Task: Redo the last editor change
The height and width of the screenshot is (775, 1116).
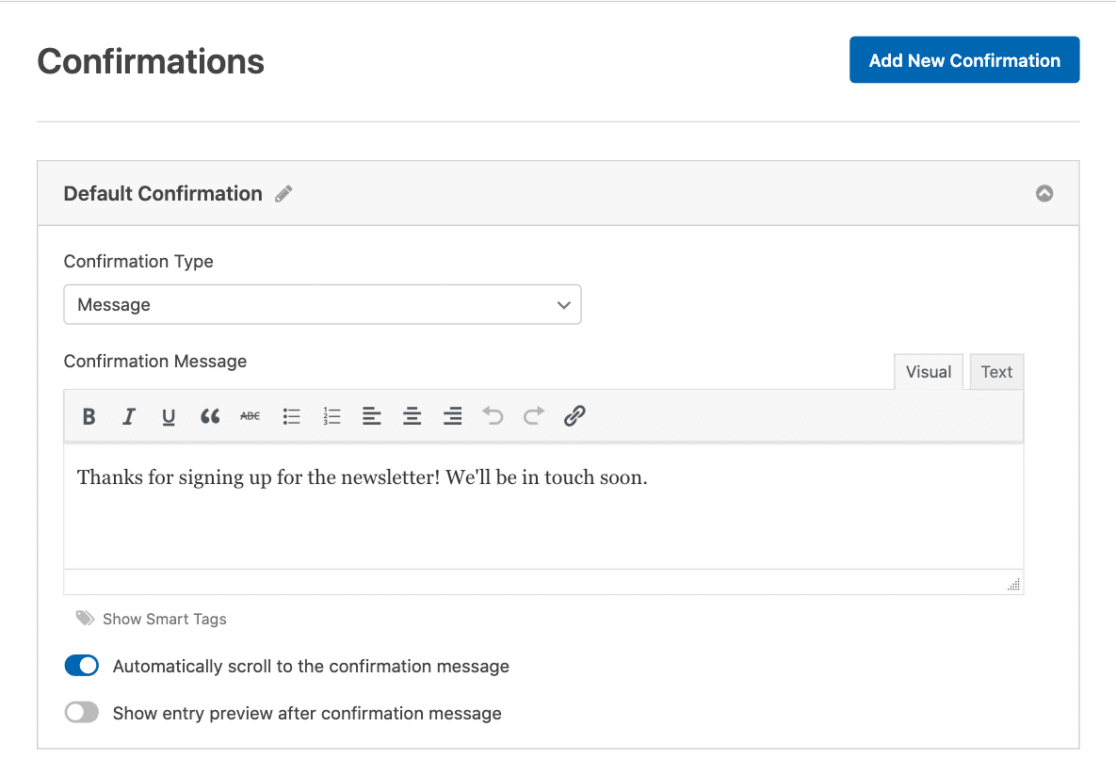Action: pyautogui.click(x=534, y=416)
